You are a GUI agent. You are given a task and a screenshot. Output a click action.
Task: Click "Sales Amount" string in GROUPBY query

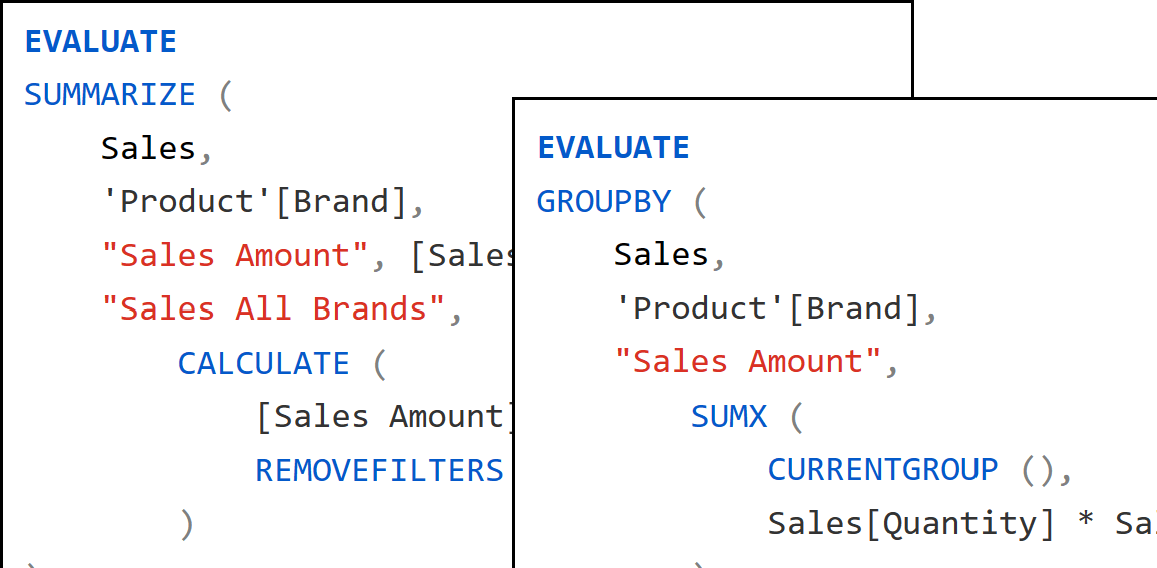(x=749, y=362)
